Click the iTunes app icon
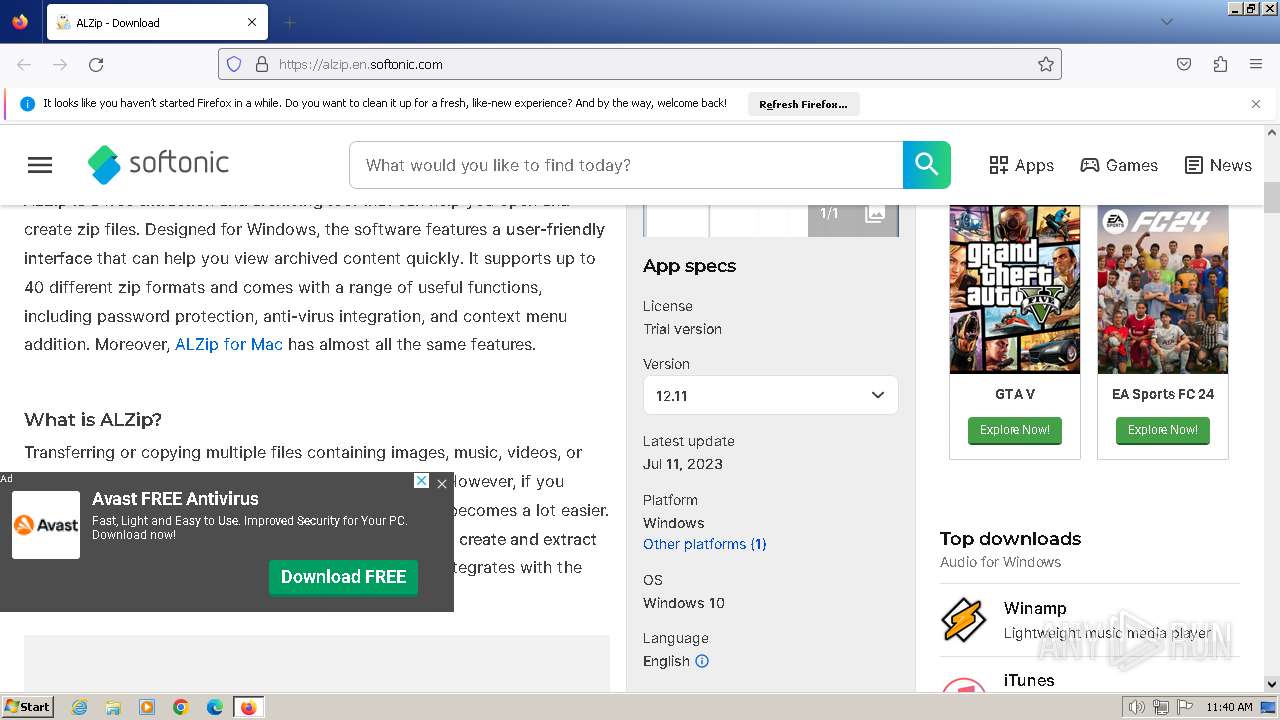 coord(964,685)
